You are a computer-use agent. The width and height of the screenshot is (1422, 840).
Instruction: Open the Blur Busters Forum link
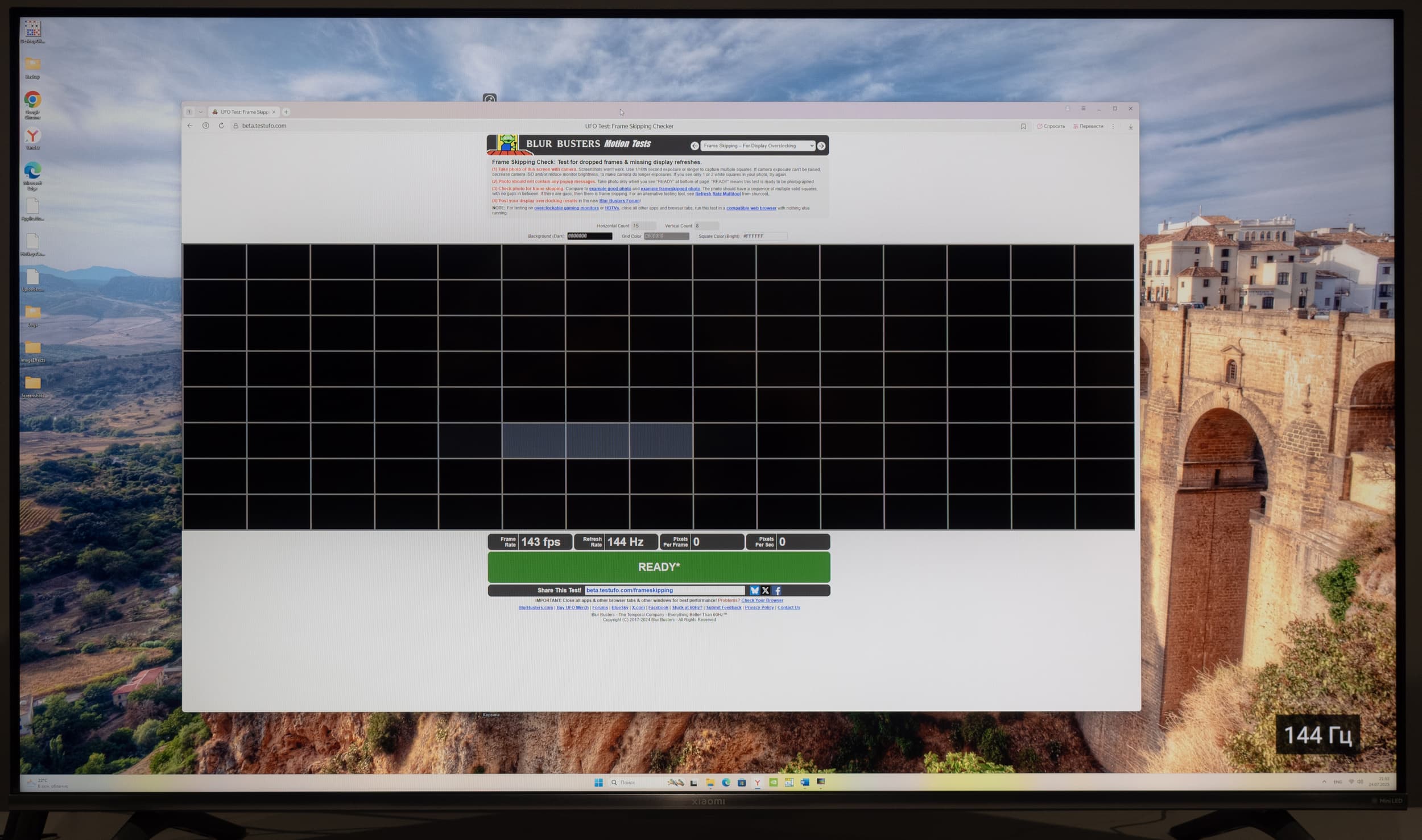[x=619, y=201]
